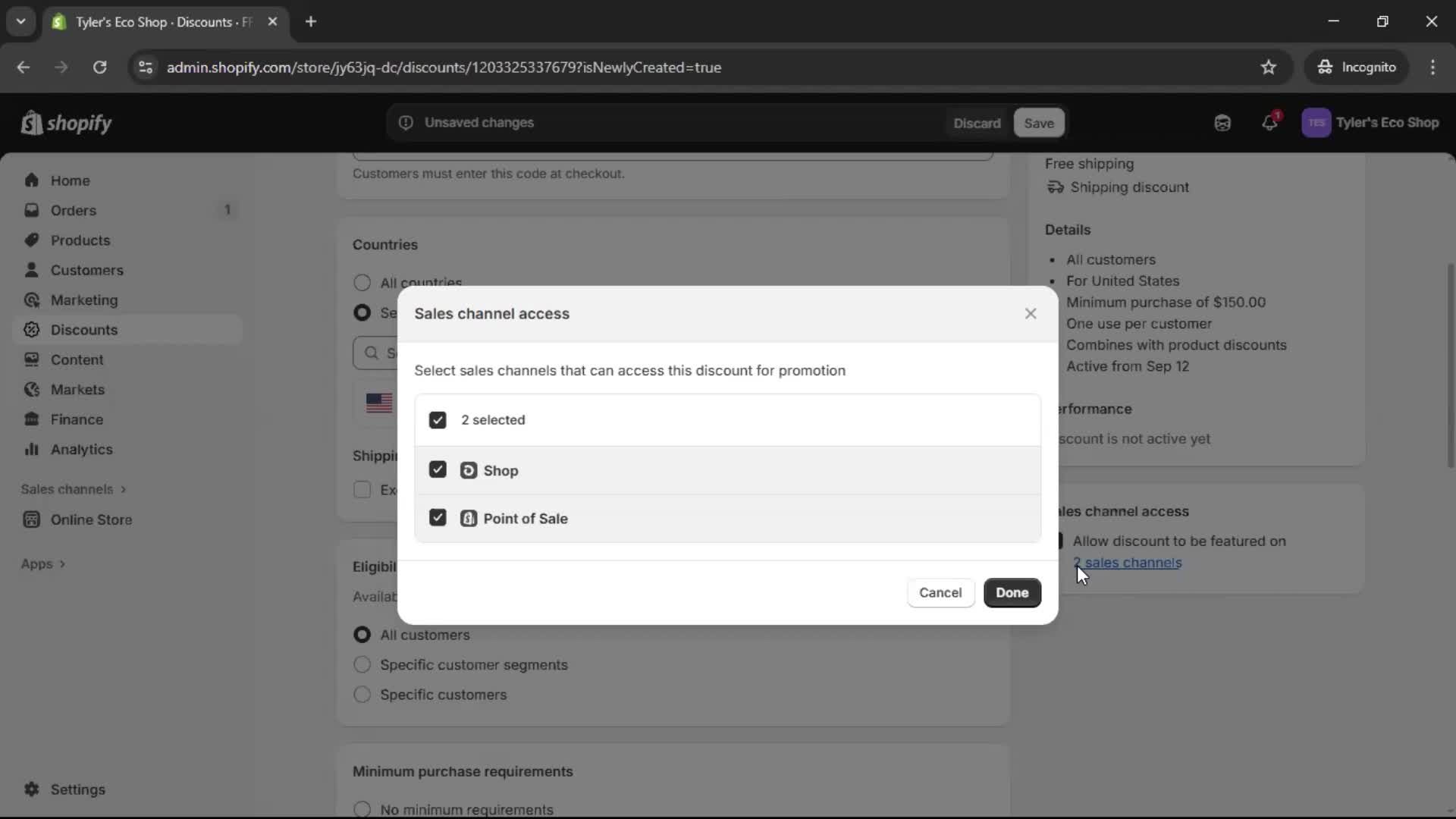Screen dimensions: 1456x819
Task: Open Orders from the sidebar
Action: coord(74,210)
